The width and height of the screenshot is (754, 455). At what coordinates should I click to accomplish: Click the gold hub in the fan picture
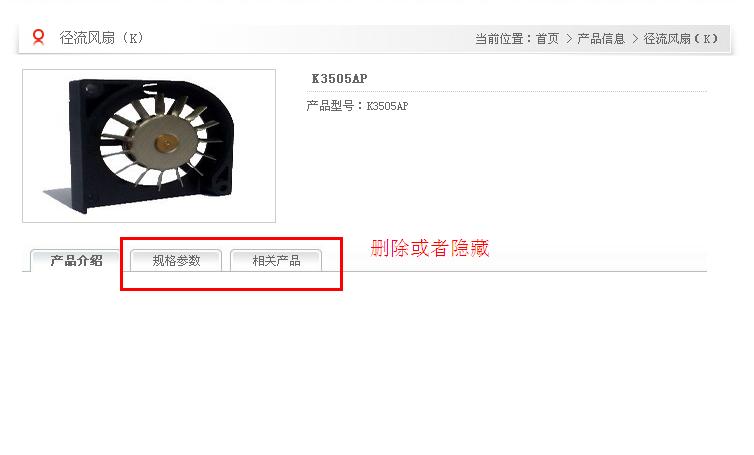[166, 142]
